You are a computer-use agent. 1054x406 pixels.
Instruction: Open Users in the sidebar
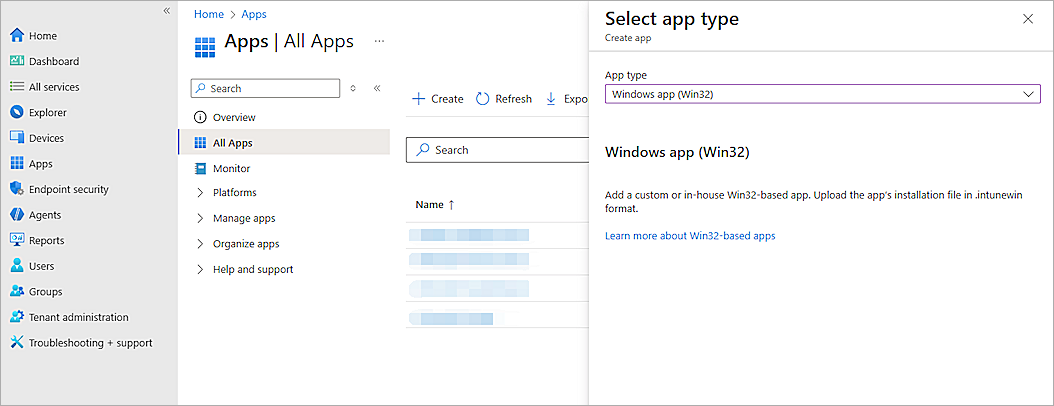pyautogui.click(x=32, y=266)
